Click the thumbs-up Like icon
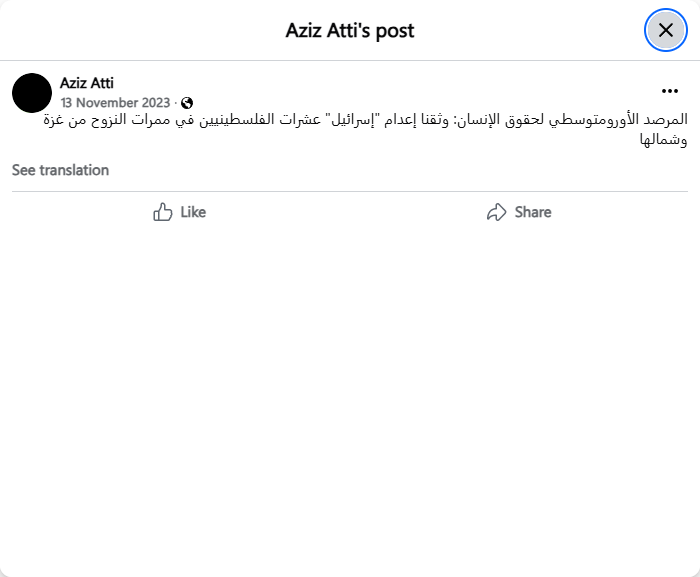This screenshot has height=577, width=700. pos(163,212)
